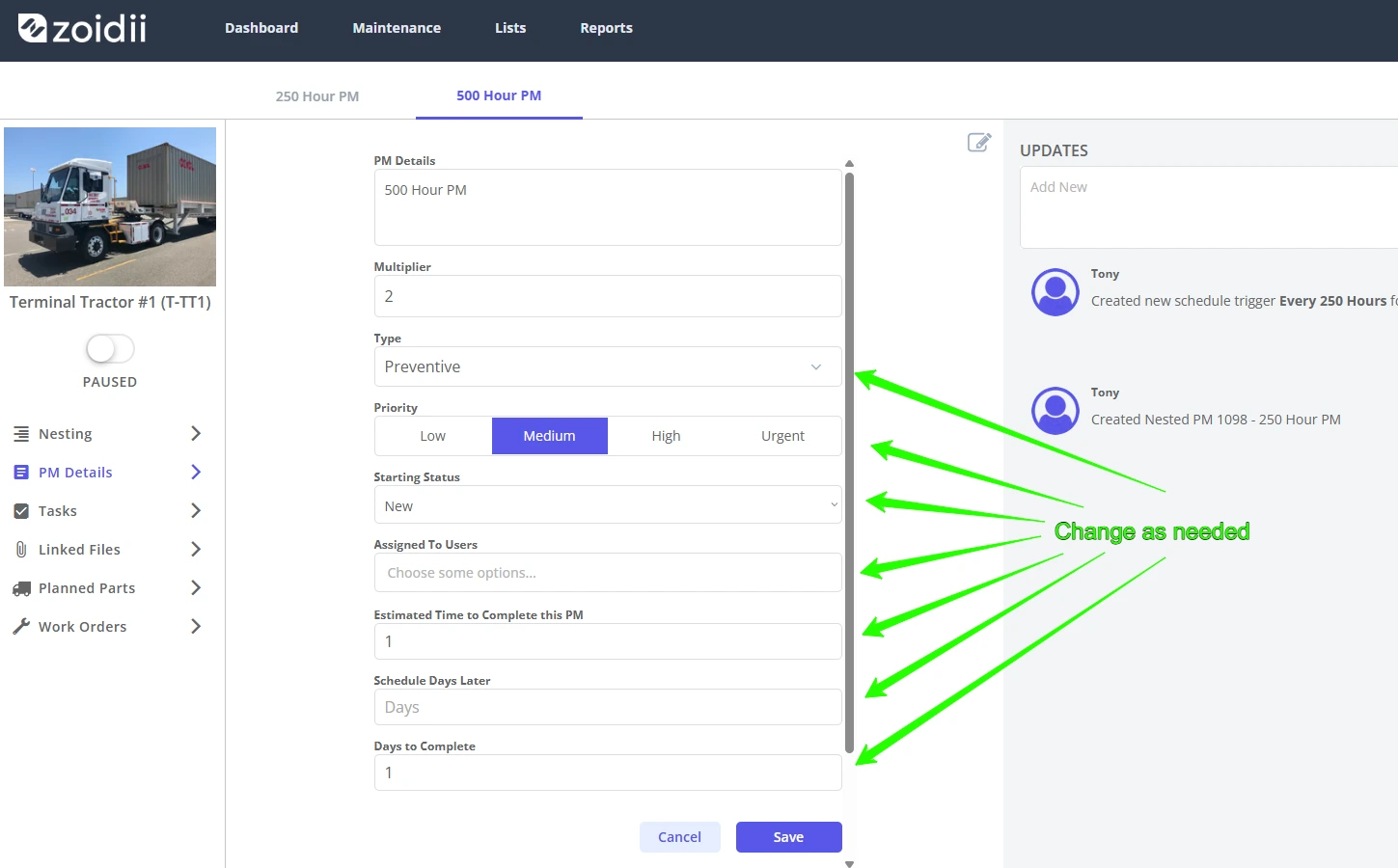The image size is (1398, 868).
Task: Expand the Planned Parts chevron
Action: tap(196, 588)
